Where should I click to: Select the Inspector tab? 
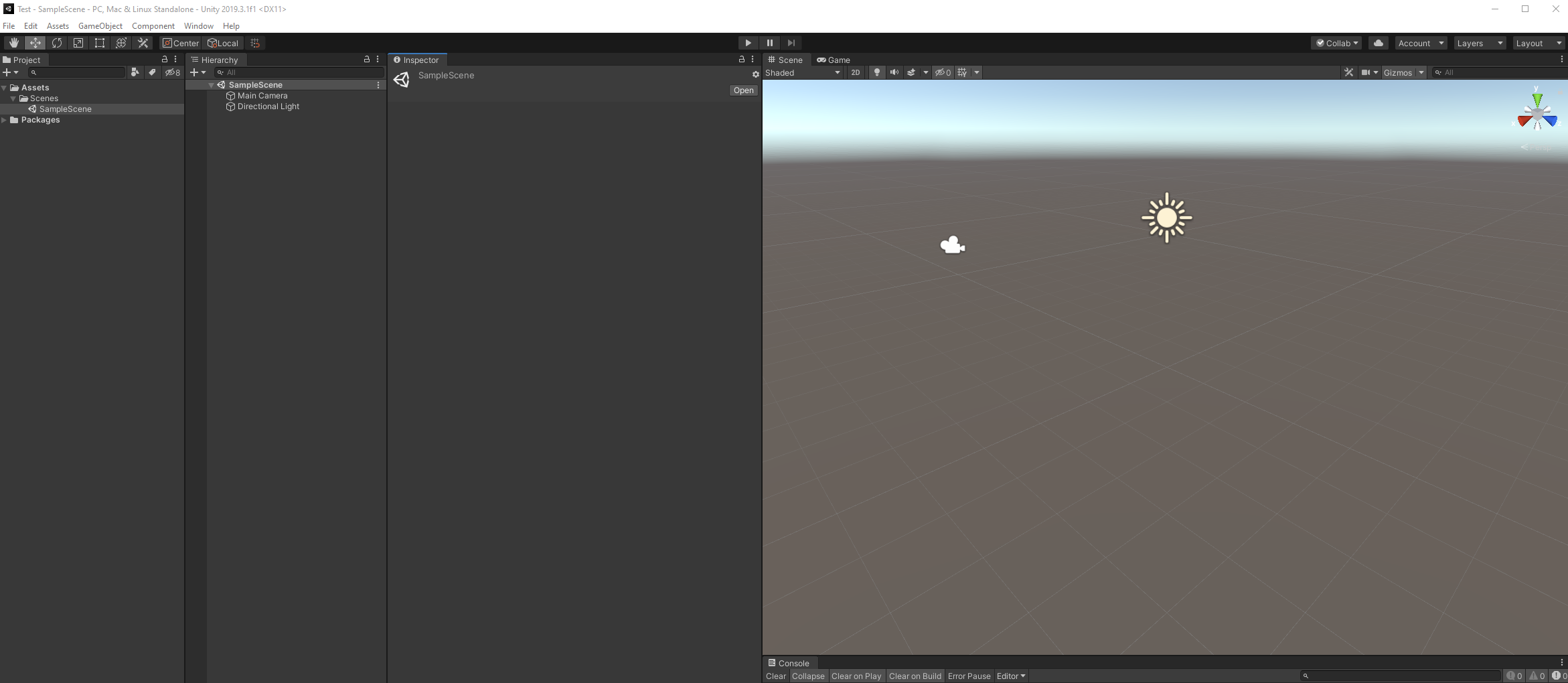coord(416,60)
